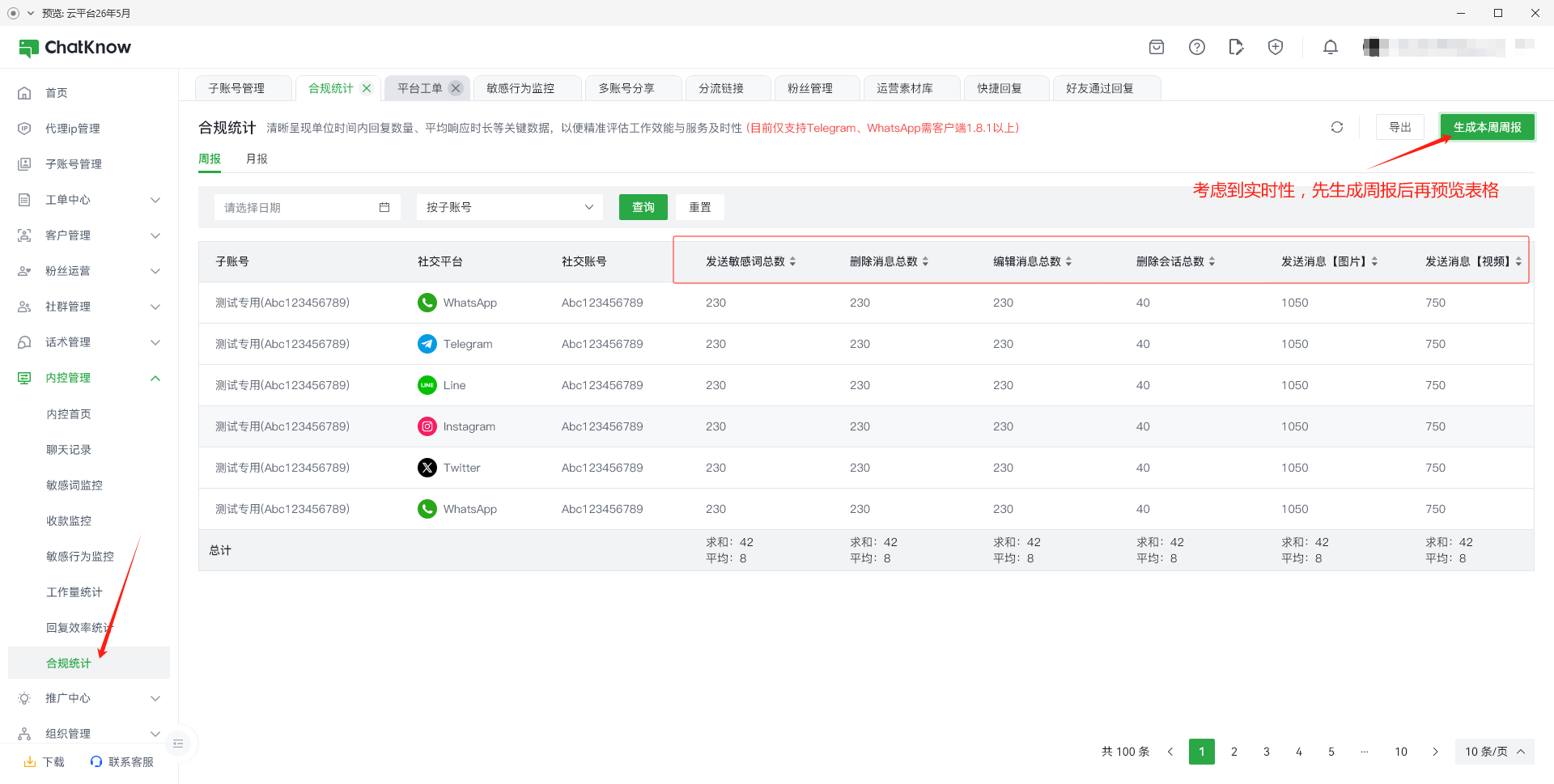Click the edit document icon in header
Screen dimensions: 1554x784
tap(1235, 47)
